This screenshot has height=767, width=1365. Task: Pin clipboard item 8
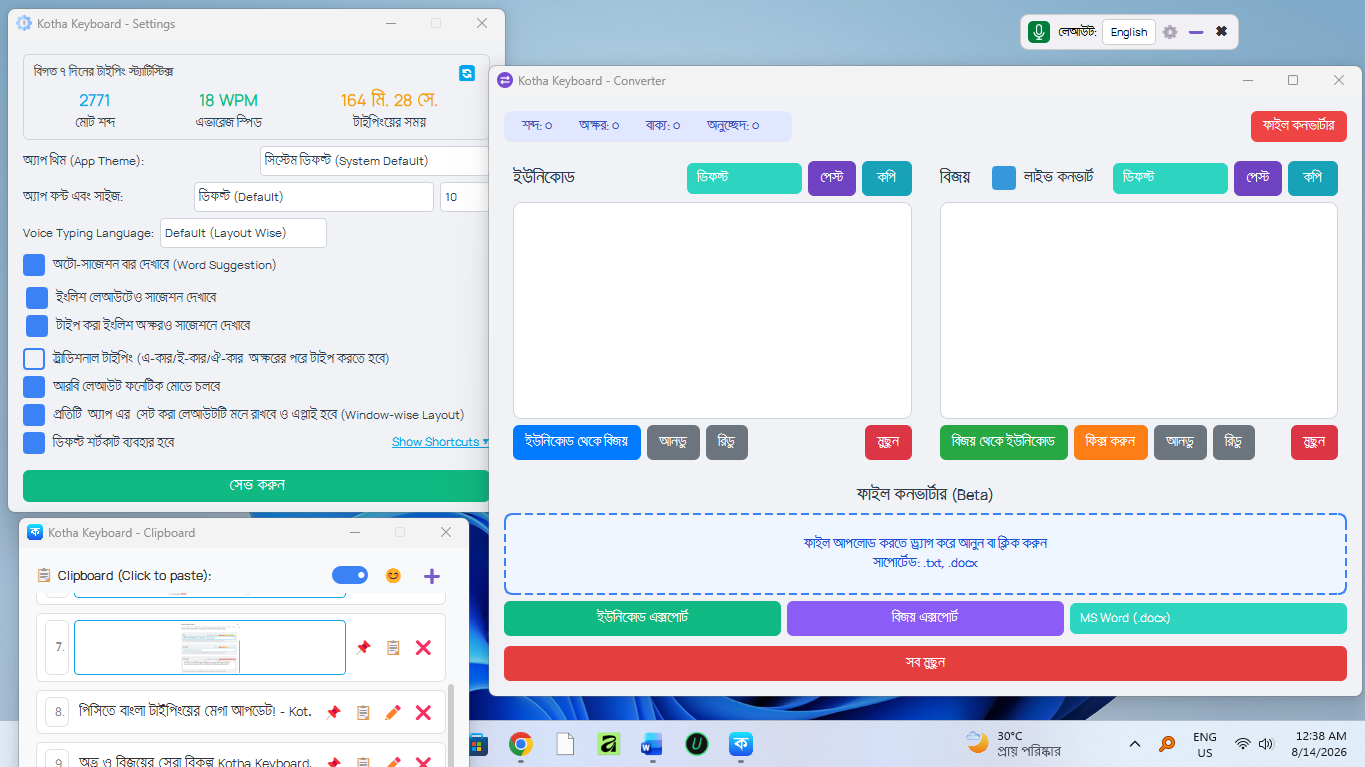333,712
